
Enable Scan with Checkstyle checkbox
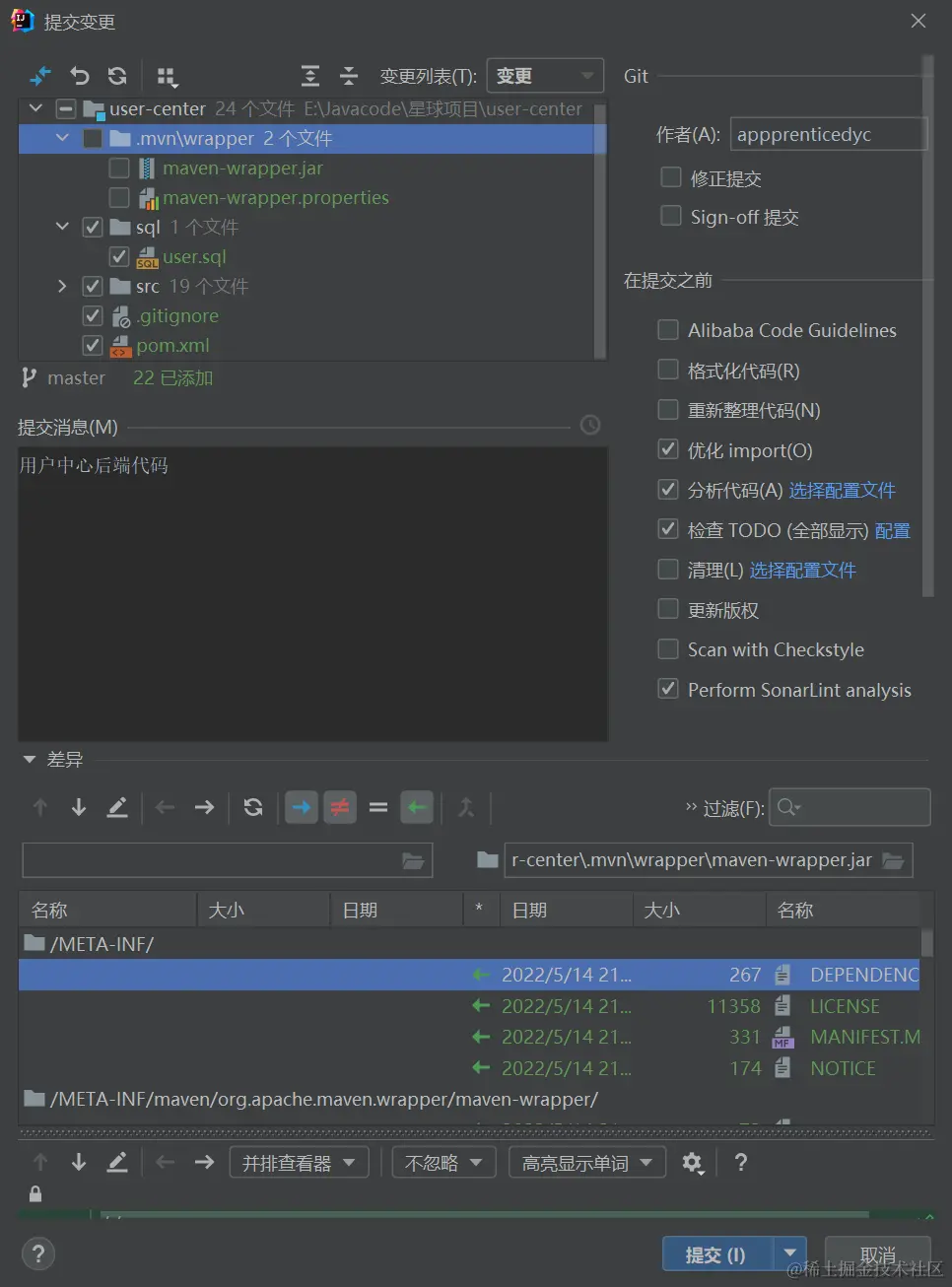coord(668,648)
